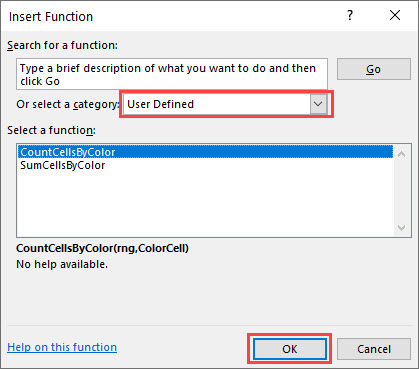Close the Insert Function dialog
This screenshot has width=419, height=369.
click(395, 15)
